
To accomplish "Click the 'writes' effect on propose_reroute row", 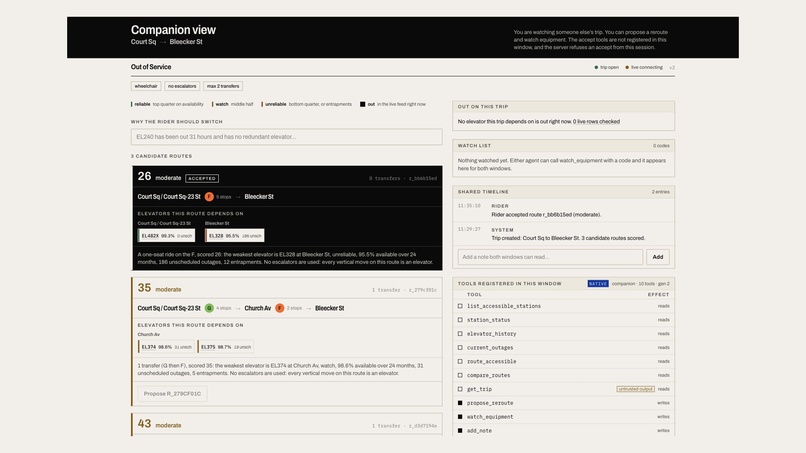I will 663,403.
